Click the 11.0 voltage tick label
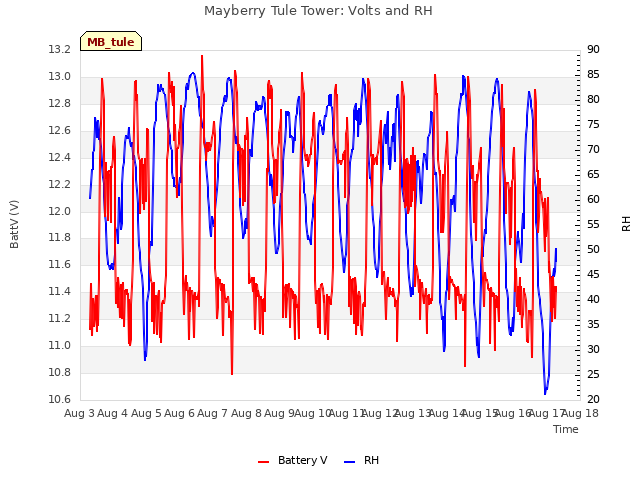 [x=60, y=346]
